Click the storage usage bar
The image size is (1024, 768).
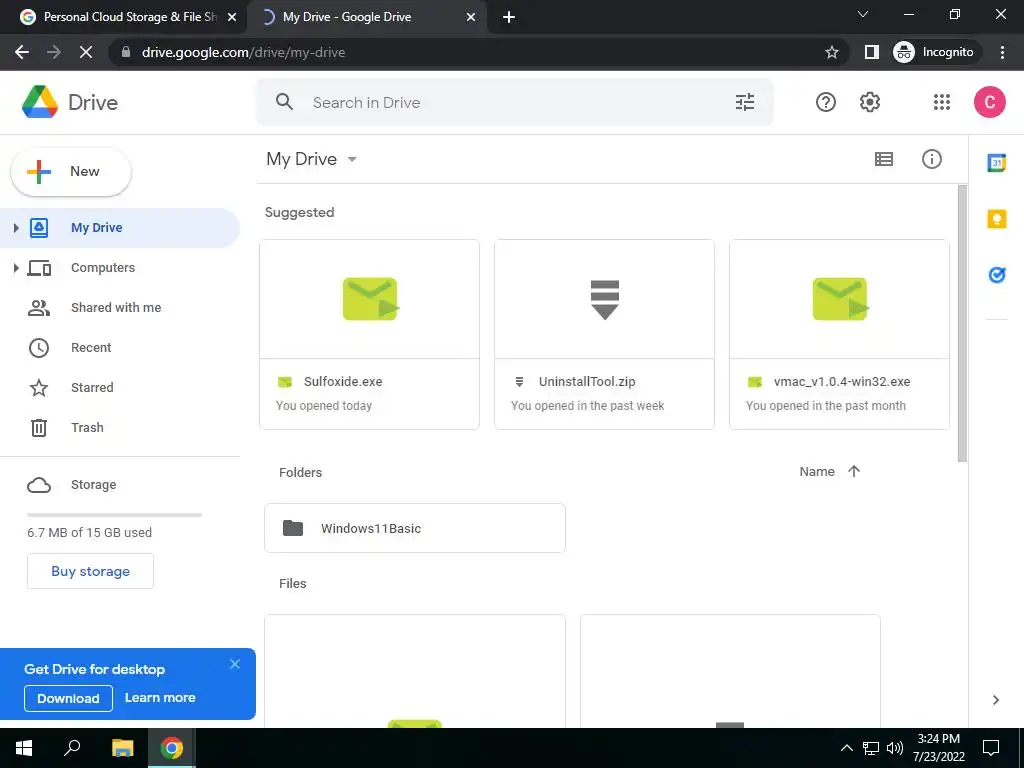click(x=114, y=515)
